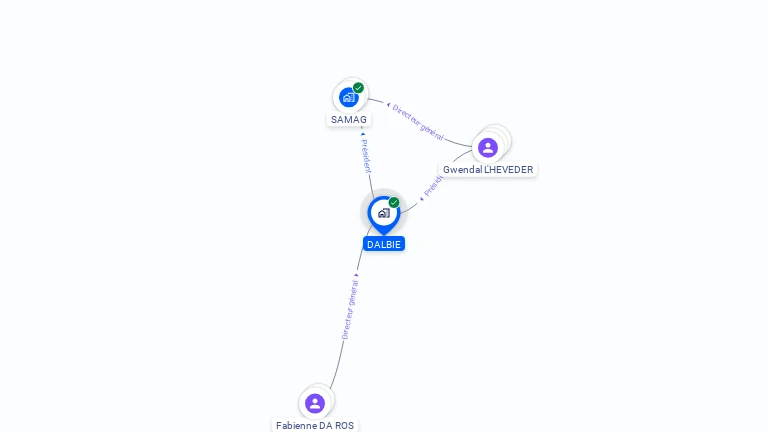Open the Fabienne DA ROS name label

click(315, 426)
